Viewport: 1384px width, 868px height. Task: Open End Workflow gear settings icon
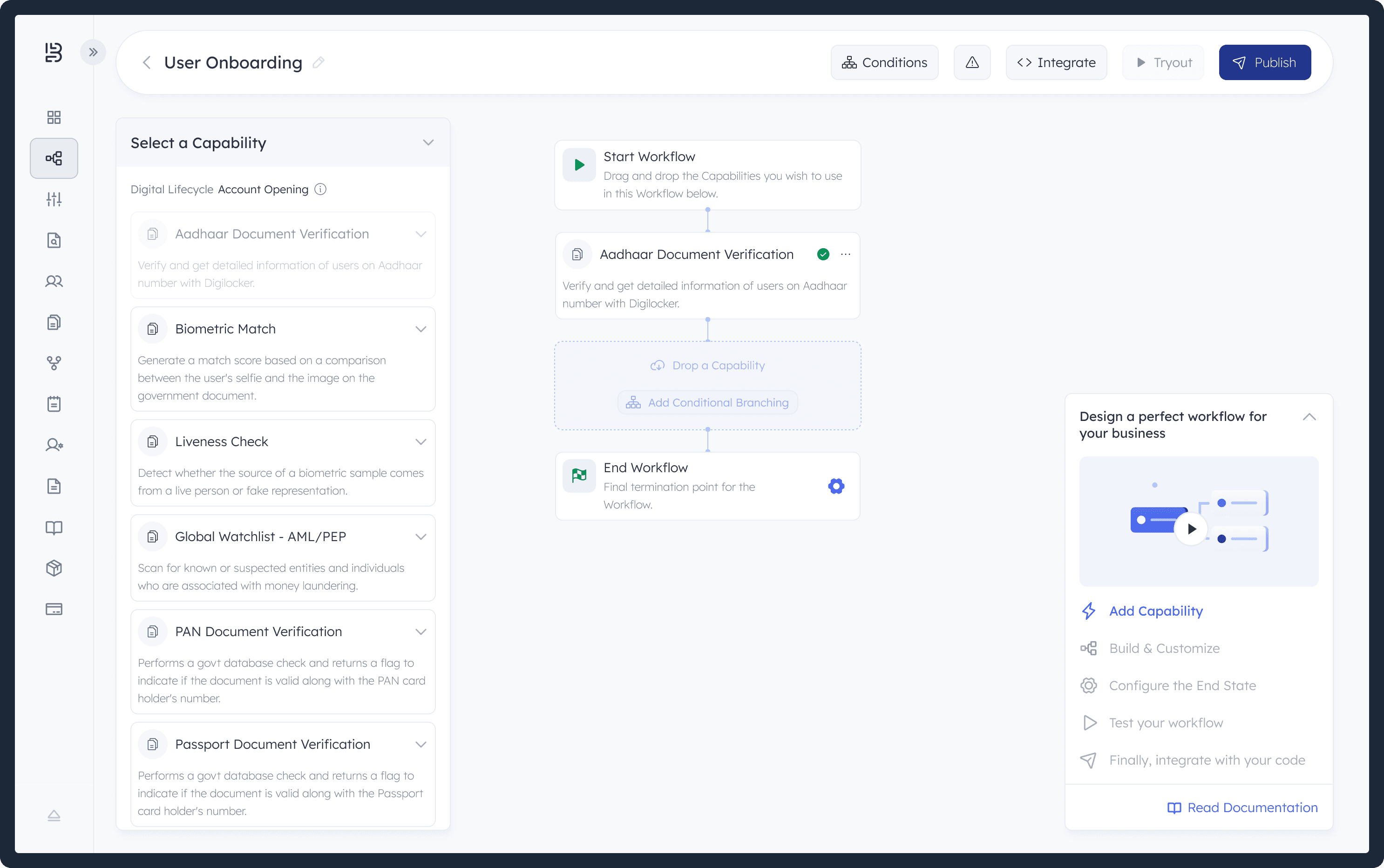pos(836,486)
